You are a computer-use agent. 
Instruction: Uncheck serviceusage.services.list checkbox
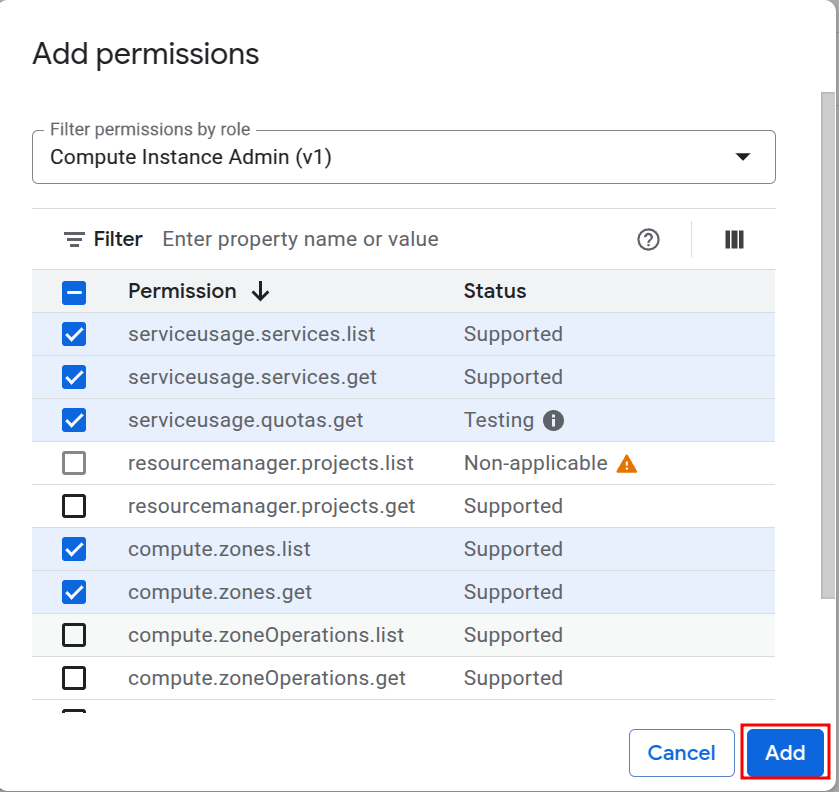[74, 334]
